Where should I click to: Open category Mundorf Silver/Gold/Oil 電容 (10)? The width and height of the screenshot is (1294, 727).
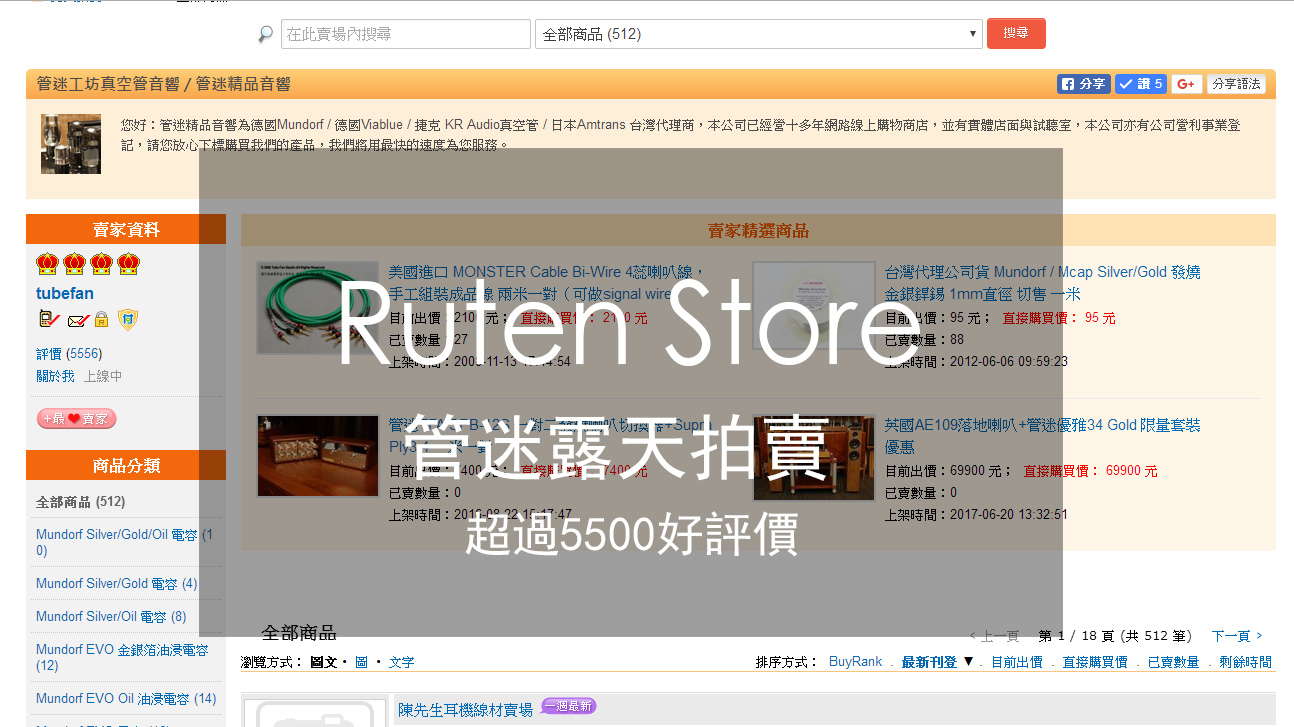click(x=124, y=542)
